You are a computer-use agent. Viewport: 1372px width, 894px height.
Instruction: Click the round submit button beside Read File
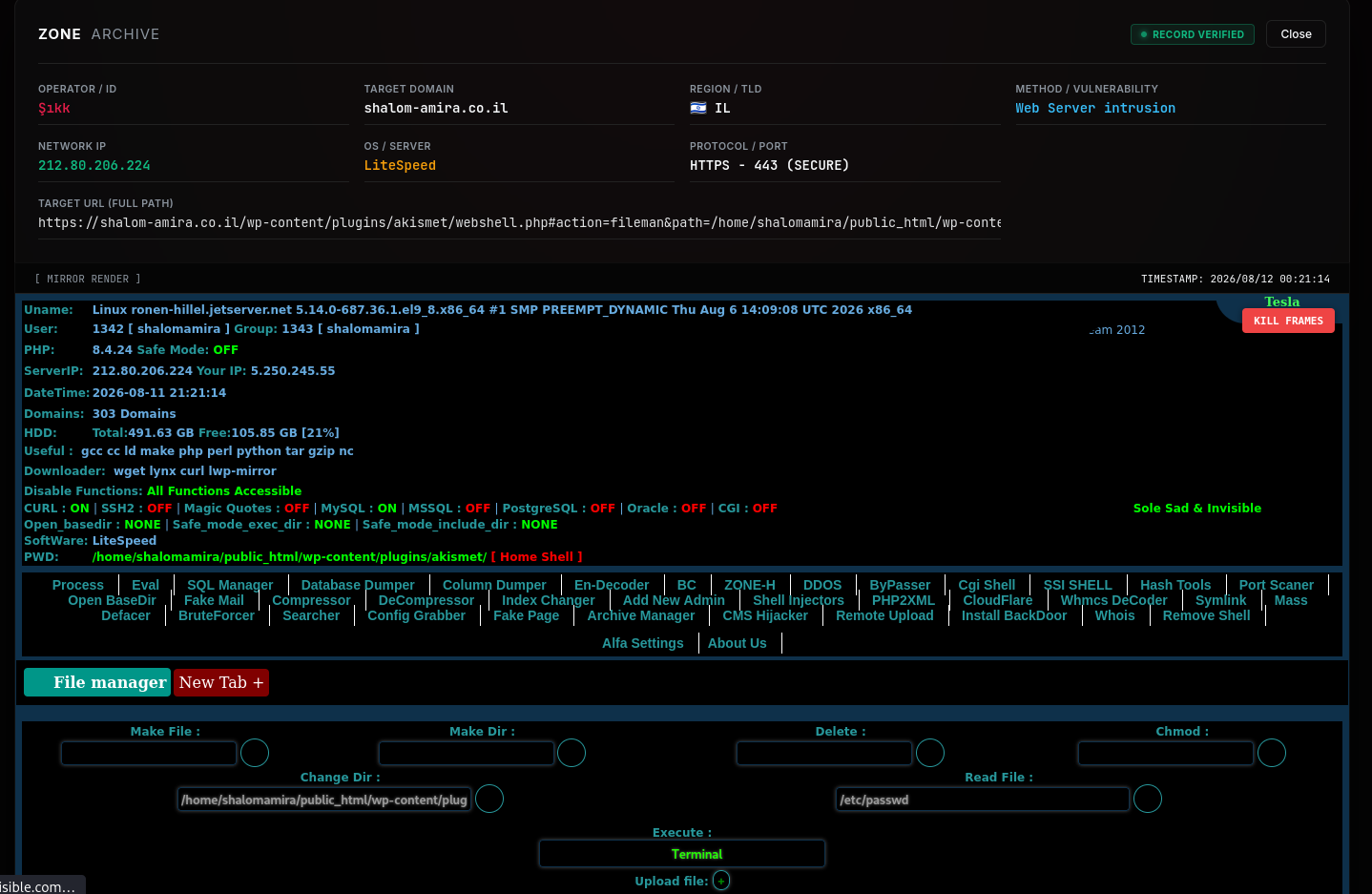(x=1148, y=799)
